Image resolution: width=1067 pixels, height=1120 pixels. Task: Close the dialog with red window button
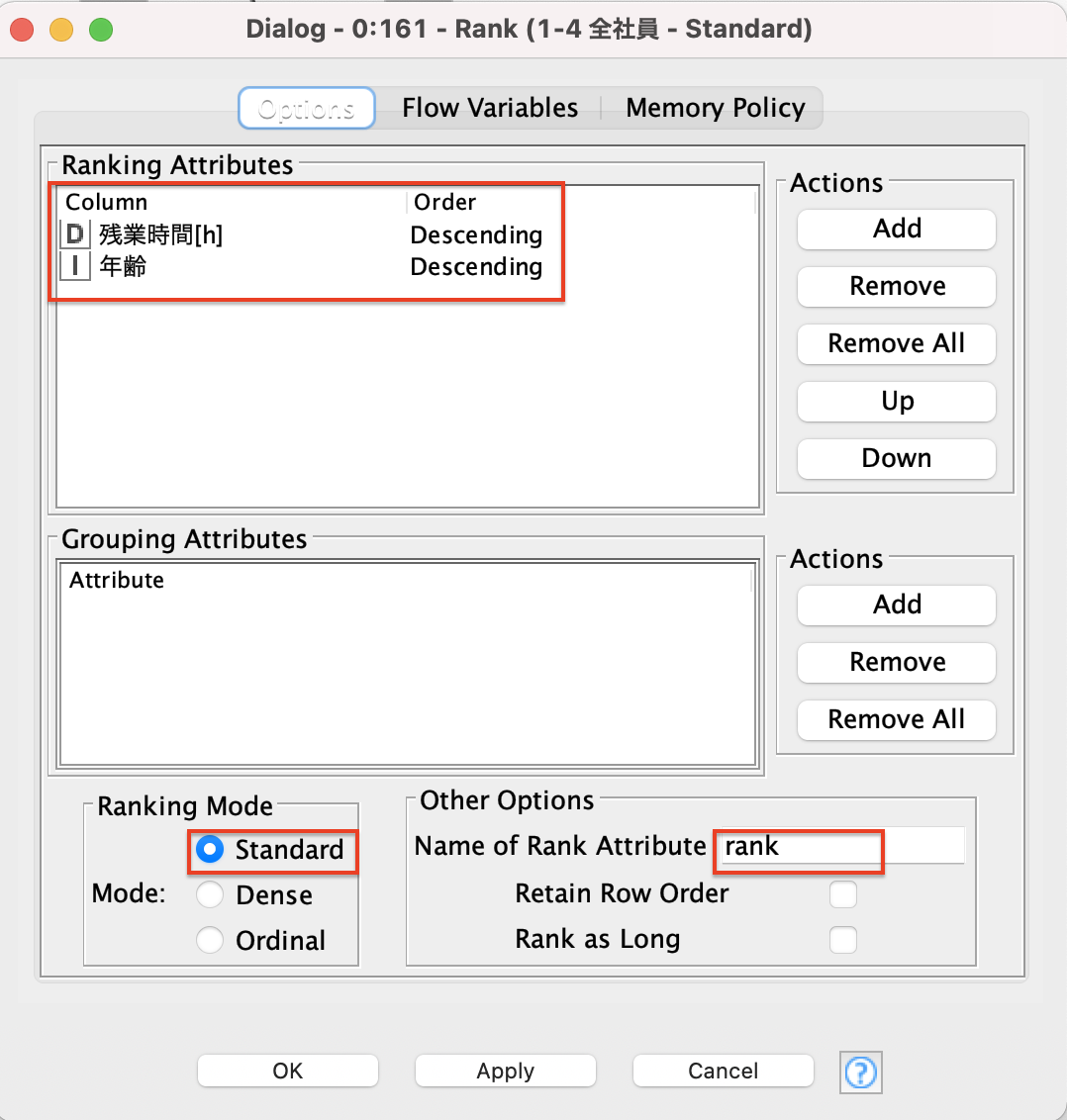(22, 30)
